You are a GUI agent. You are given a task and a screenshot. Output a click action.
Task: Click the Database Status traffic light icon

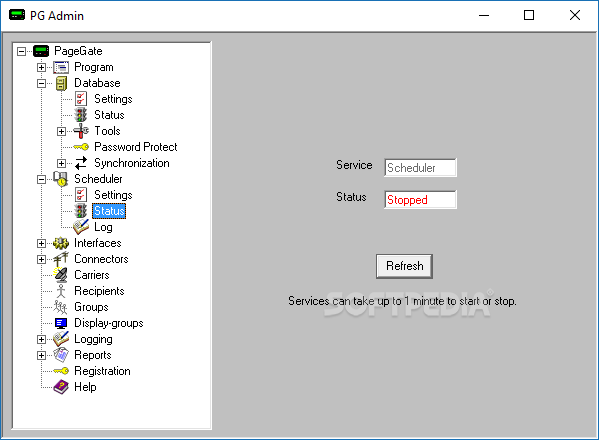pyautogui.click(x=81, y=115)
